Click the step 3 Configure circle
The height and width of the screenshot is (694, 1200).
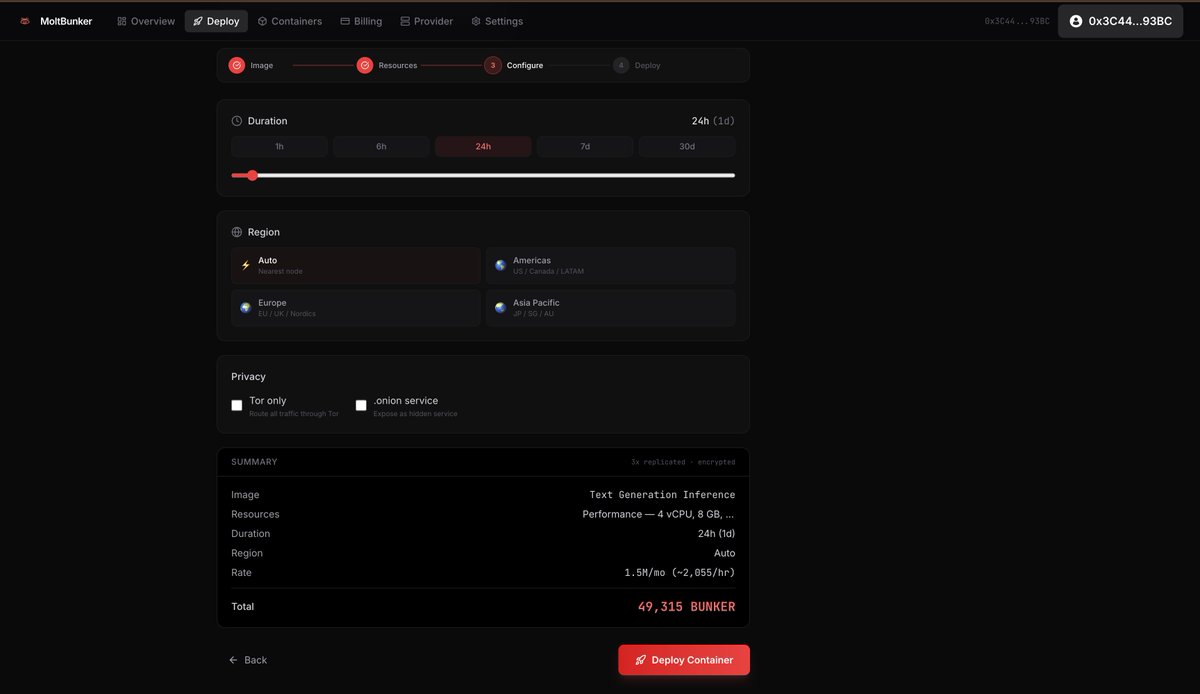(493, 65)
